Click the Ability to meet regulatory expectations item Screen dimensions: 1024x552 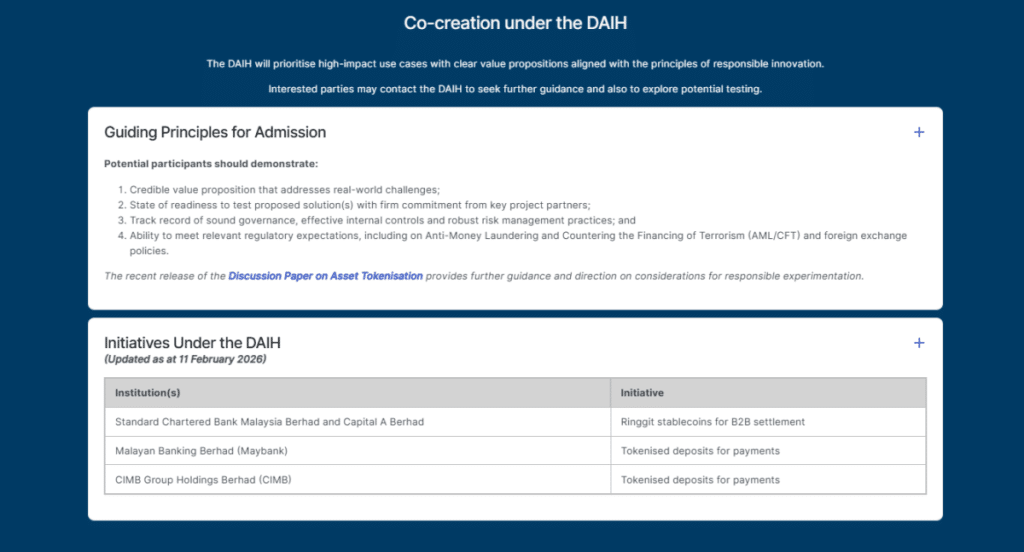(517, 235)
